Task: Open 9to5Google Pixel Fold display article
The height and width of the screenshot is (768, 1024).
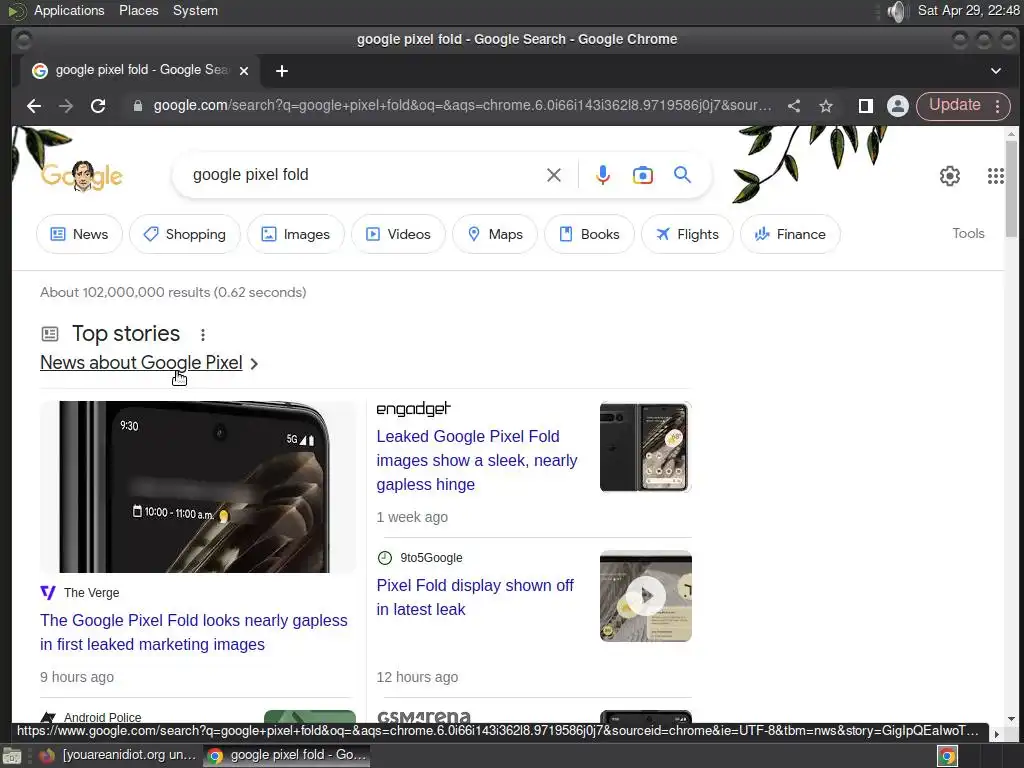Action: click(x=475, y=597)
